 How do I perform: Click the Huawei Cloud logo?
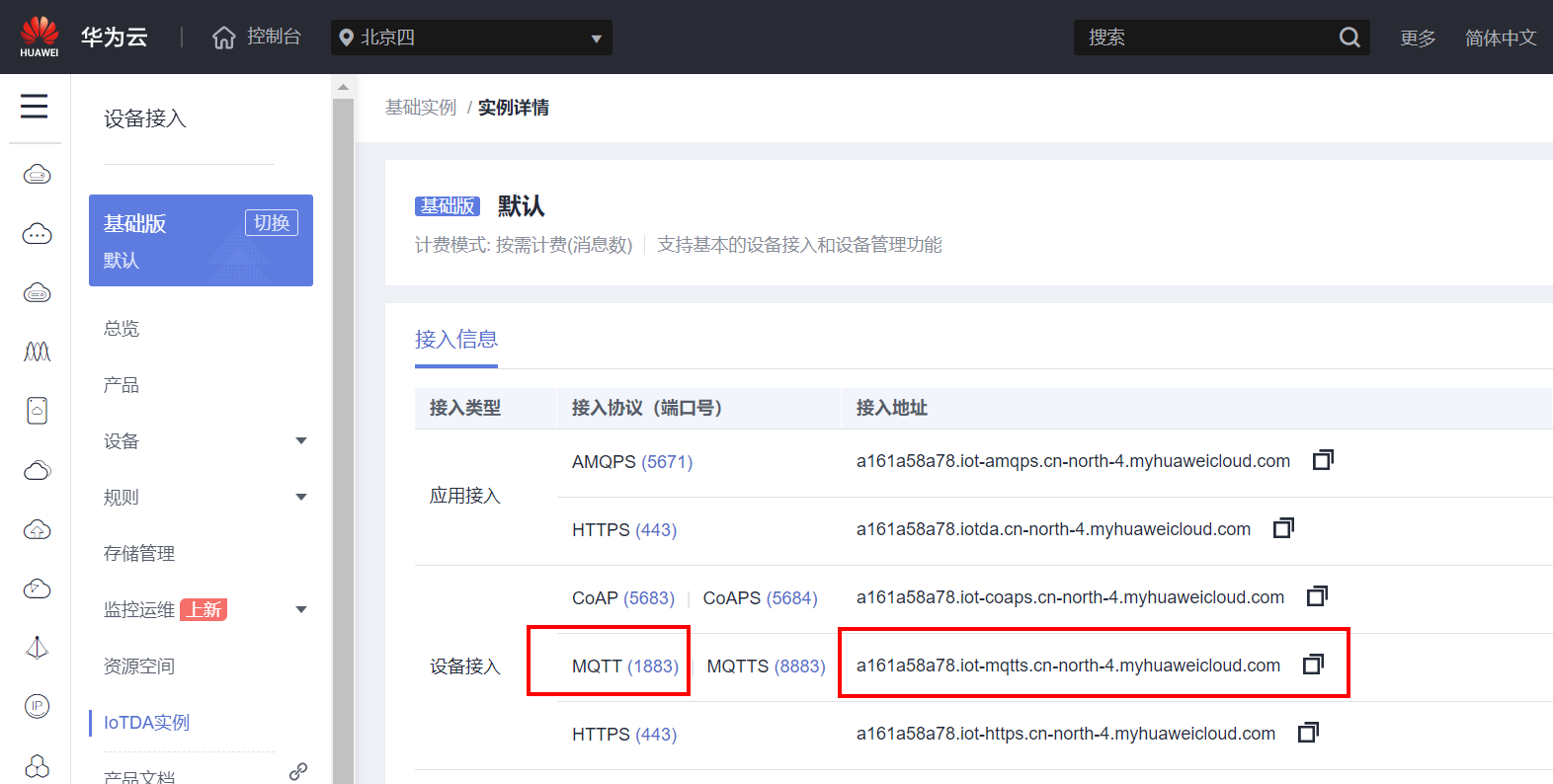coord(40,37)
